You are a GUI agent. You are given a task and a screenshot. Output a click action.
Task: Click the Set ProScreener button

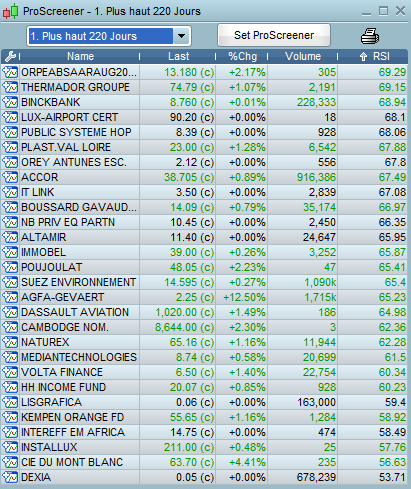[x=274, y=35]
